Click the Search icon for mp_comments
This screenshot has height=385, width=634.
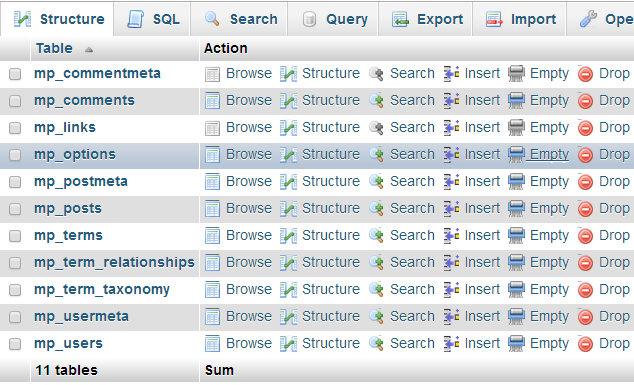[376, 101]
